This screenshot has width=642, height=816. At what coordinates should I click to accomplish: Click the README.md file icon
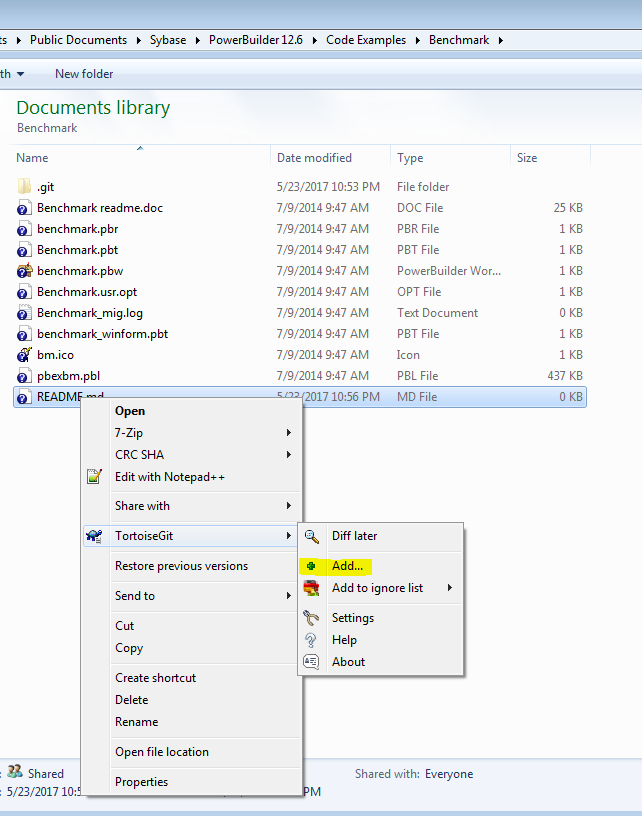(24, 397)
